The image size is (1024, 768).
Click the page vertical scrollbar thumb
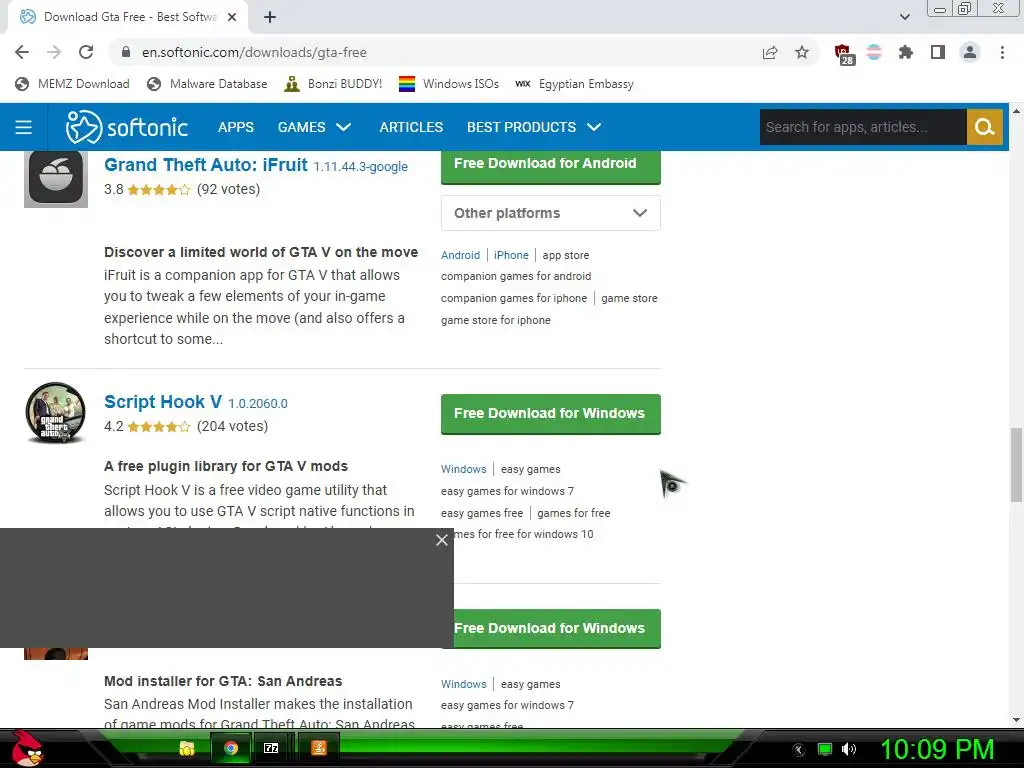click(x=1016, y=465)
